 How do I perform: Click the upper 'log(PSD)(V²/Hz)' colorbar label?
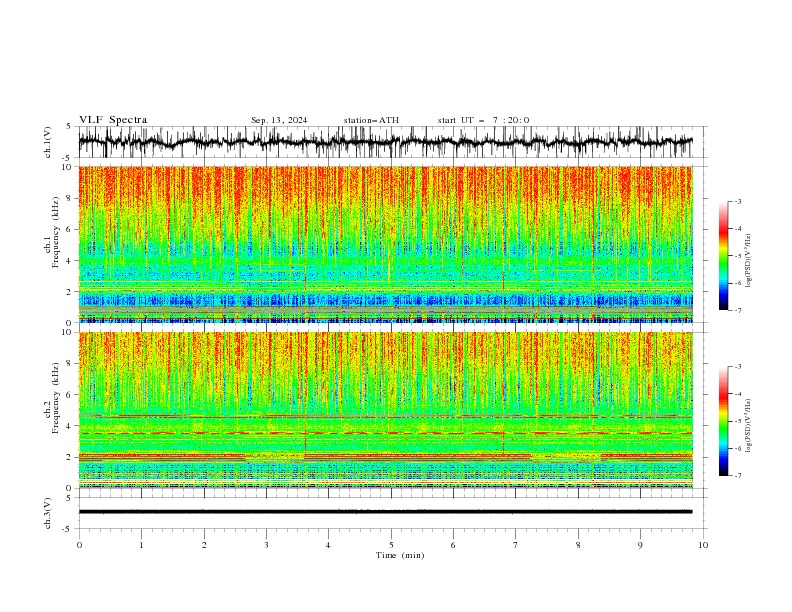(749, 261)
